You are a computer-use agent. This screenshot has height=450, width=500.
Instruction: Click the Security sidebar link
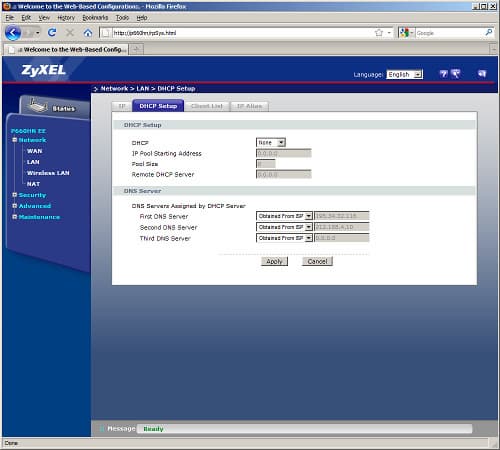tap(32, 195)
